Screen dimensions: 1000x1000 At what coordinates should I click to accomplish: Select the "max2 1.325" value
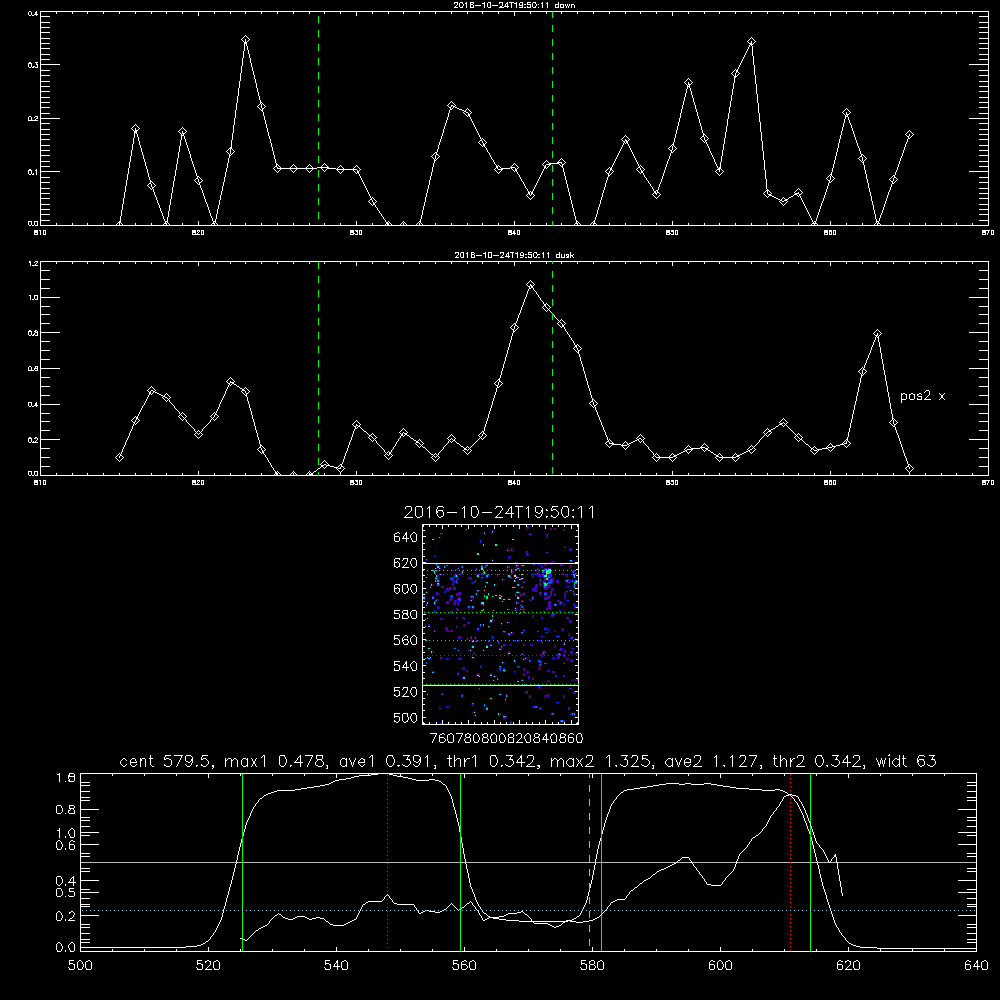[x=599, y=761]
